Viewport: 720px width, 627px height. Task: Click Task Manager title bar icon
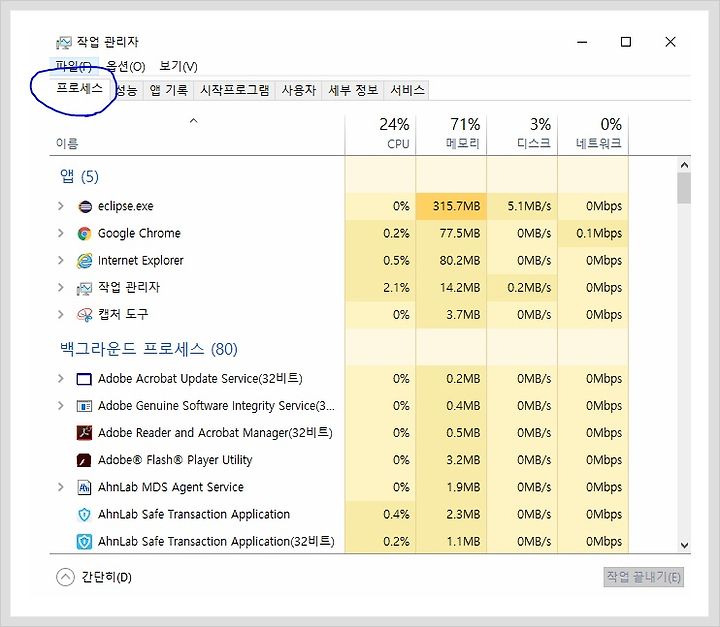click(64, 43)
